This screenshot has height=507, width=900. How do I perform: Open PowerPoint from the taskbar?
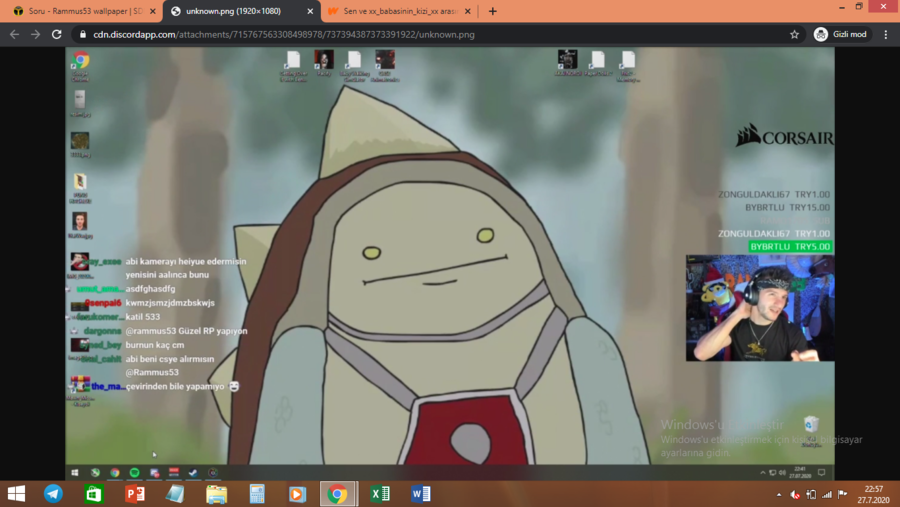tap(135, 494)
